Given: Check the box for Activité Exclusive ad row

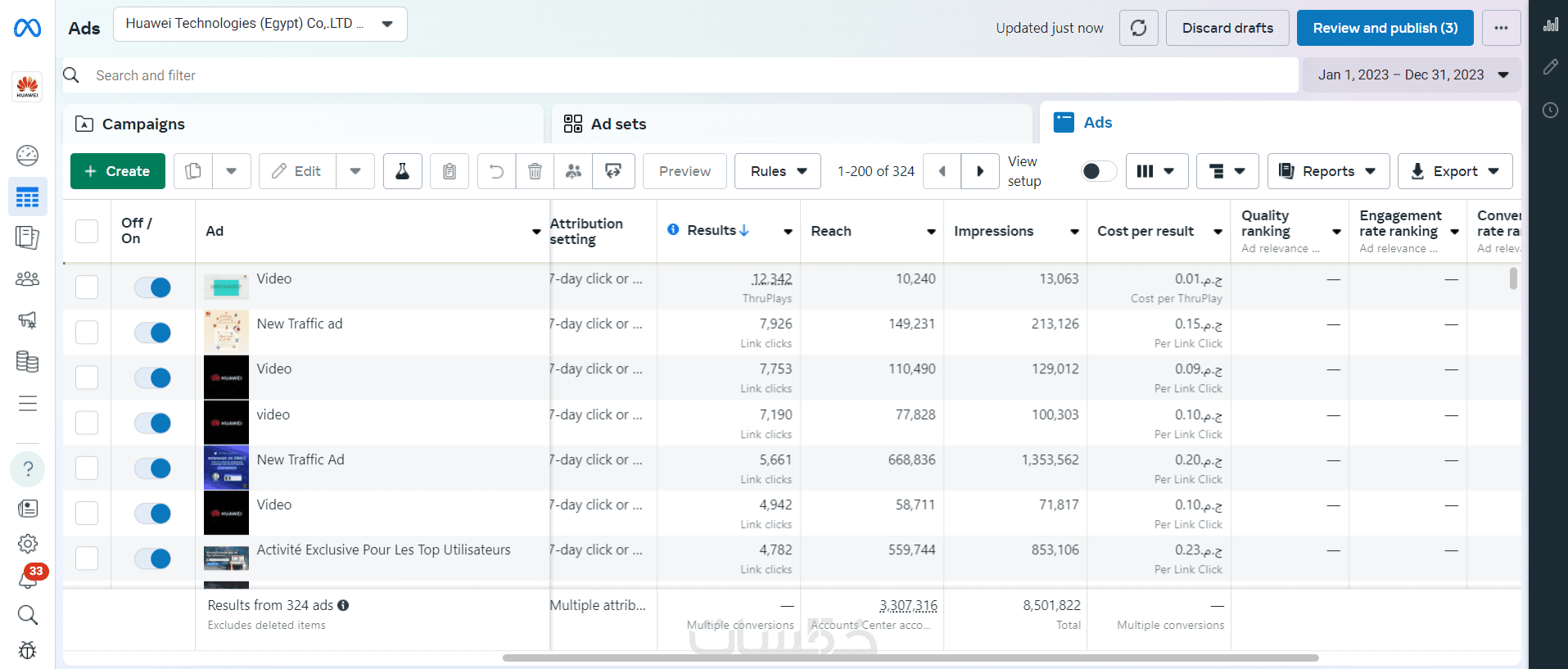Looking at the screenshot, I should tap(87, 558).
